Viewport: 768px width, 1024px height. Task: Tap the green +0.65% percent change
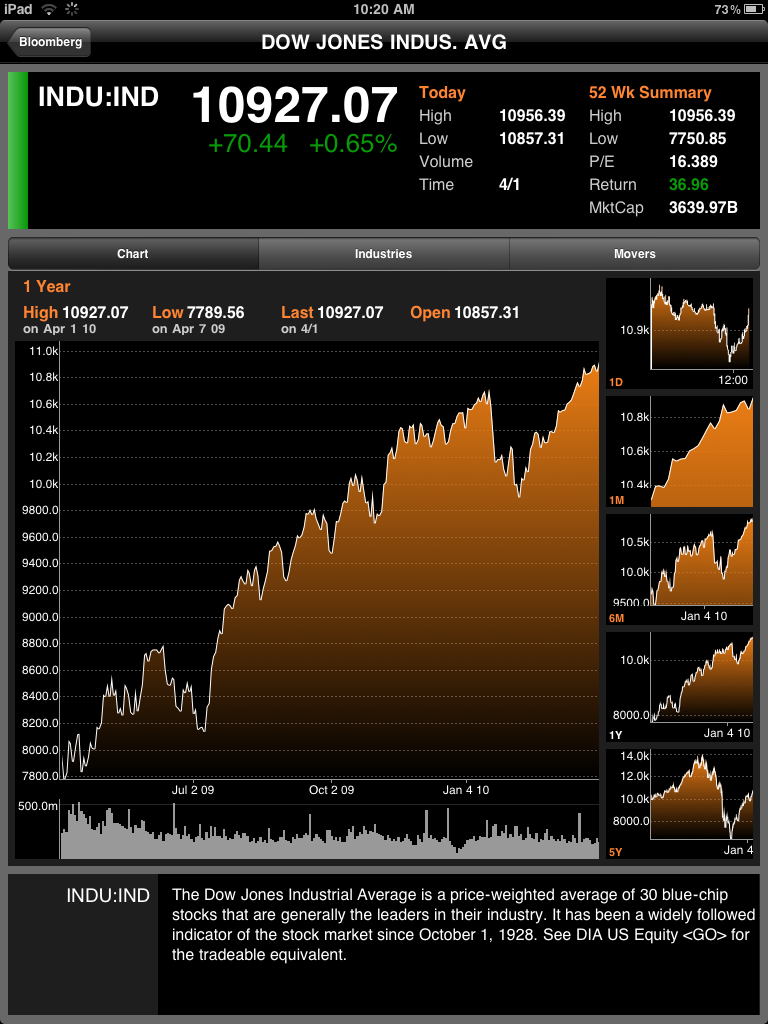pyautogui.click(x=353, y=144)
